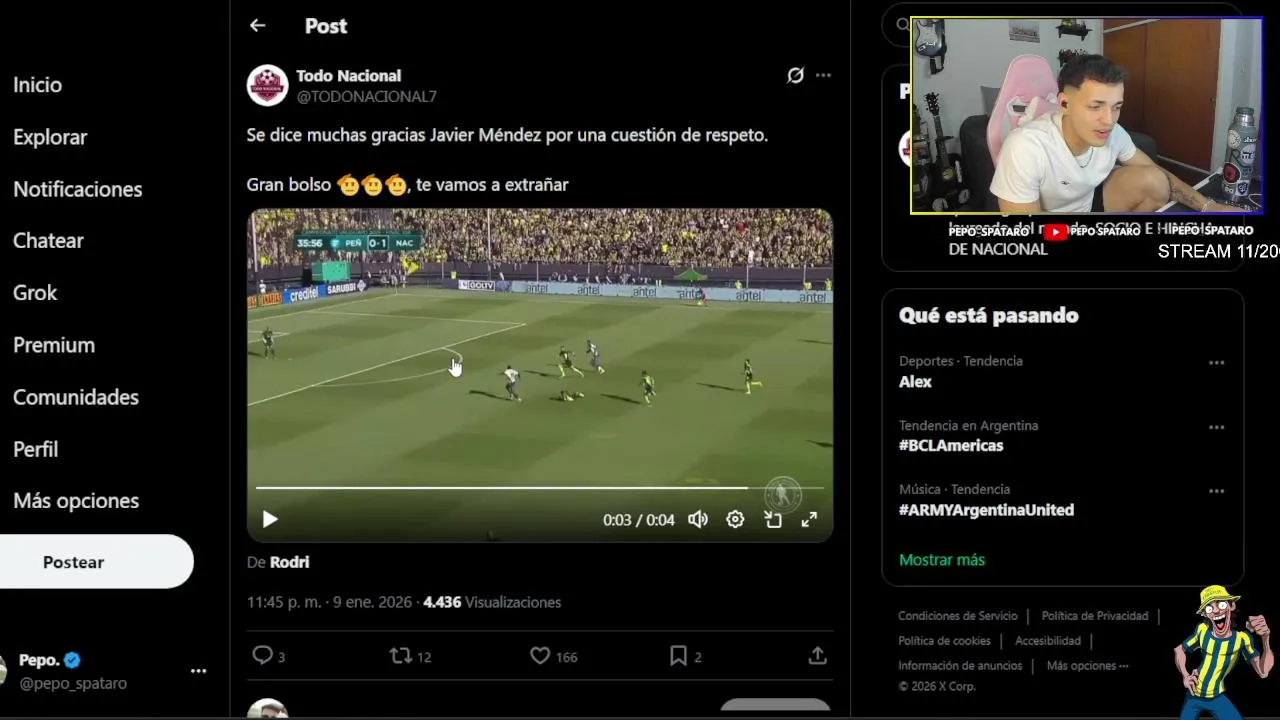Click Mostrar más under trends
This screenshot has height=720, width=1280.
point(942,560)
